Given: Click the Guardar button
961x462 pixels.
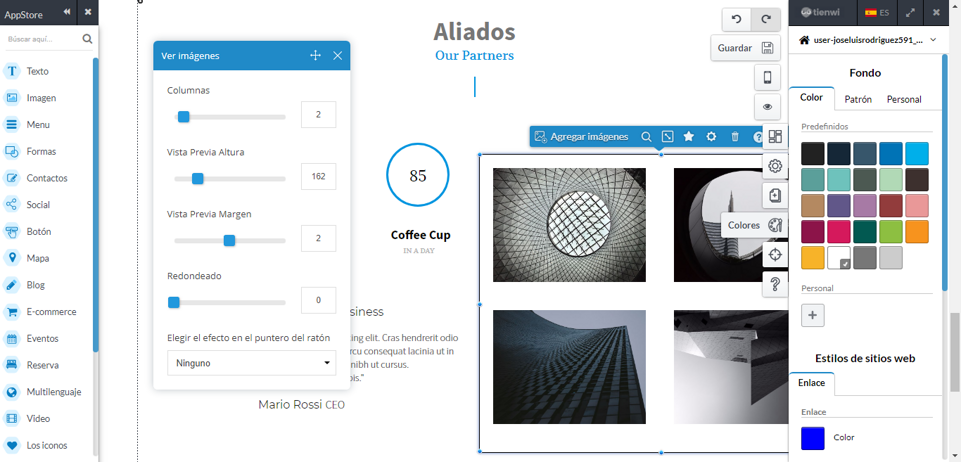Looking at the screenshot, I should [745, 48].
